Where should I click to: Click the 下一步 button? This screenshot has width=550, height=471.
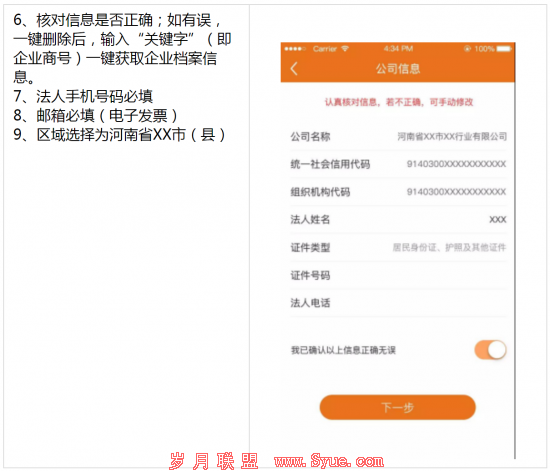pyautogui.click(x=397, y=407)
